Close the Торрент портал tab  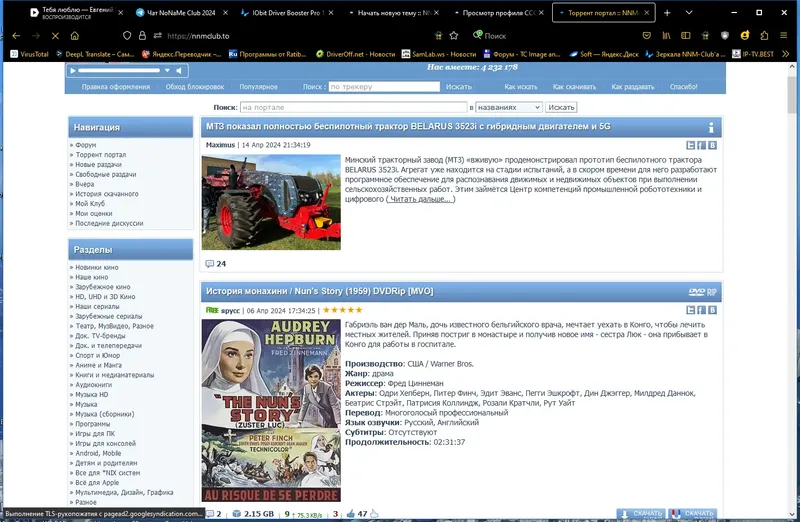pos(646,13)
